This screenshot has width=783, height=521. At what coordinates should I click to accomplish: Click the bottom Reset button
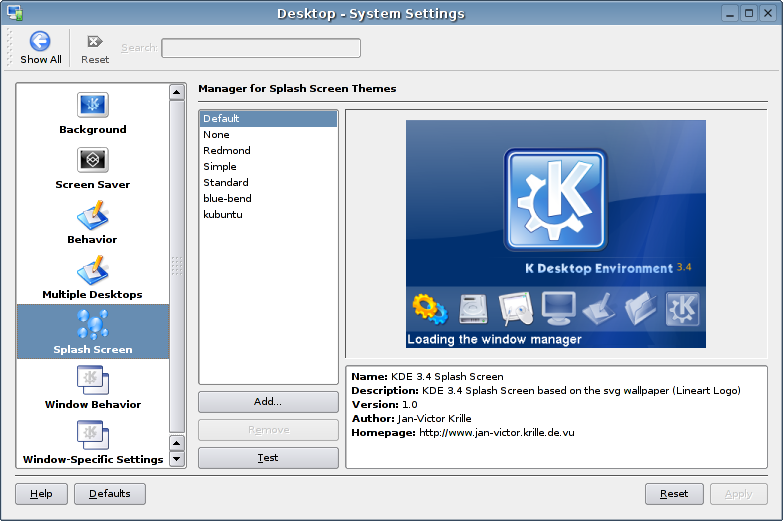(674, 494)
